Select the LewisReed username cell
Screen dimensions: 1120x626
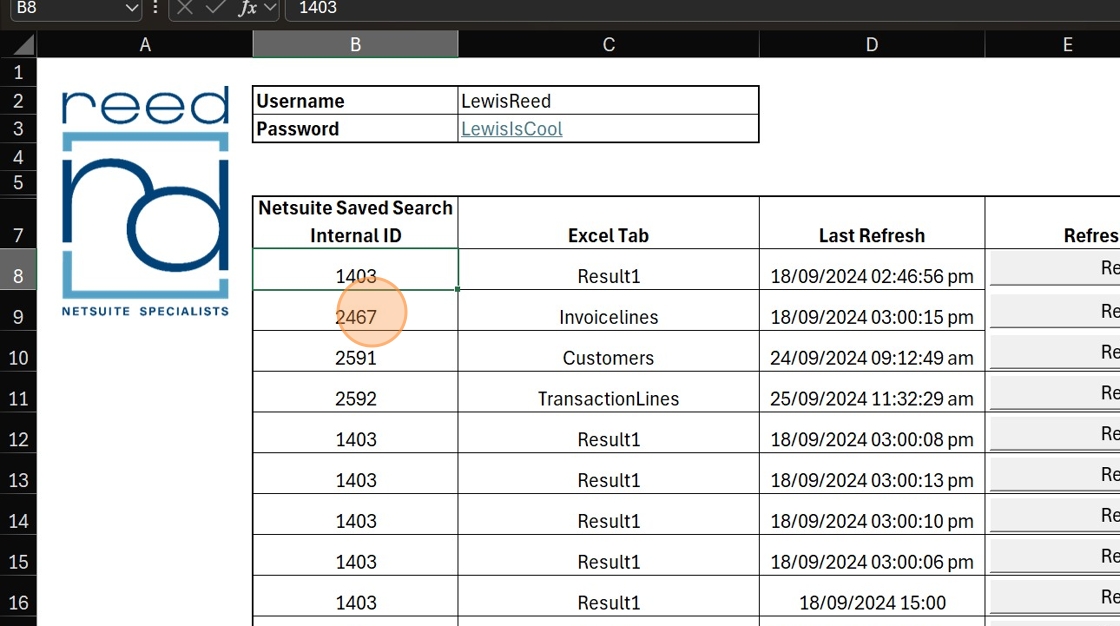pos(609,101)
